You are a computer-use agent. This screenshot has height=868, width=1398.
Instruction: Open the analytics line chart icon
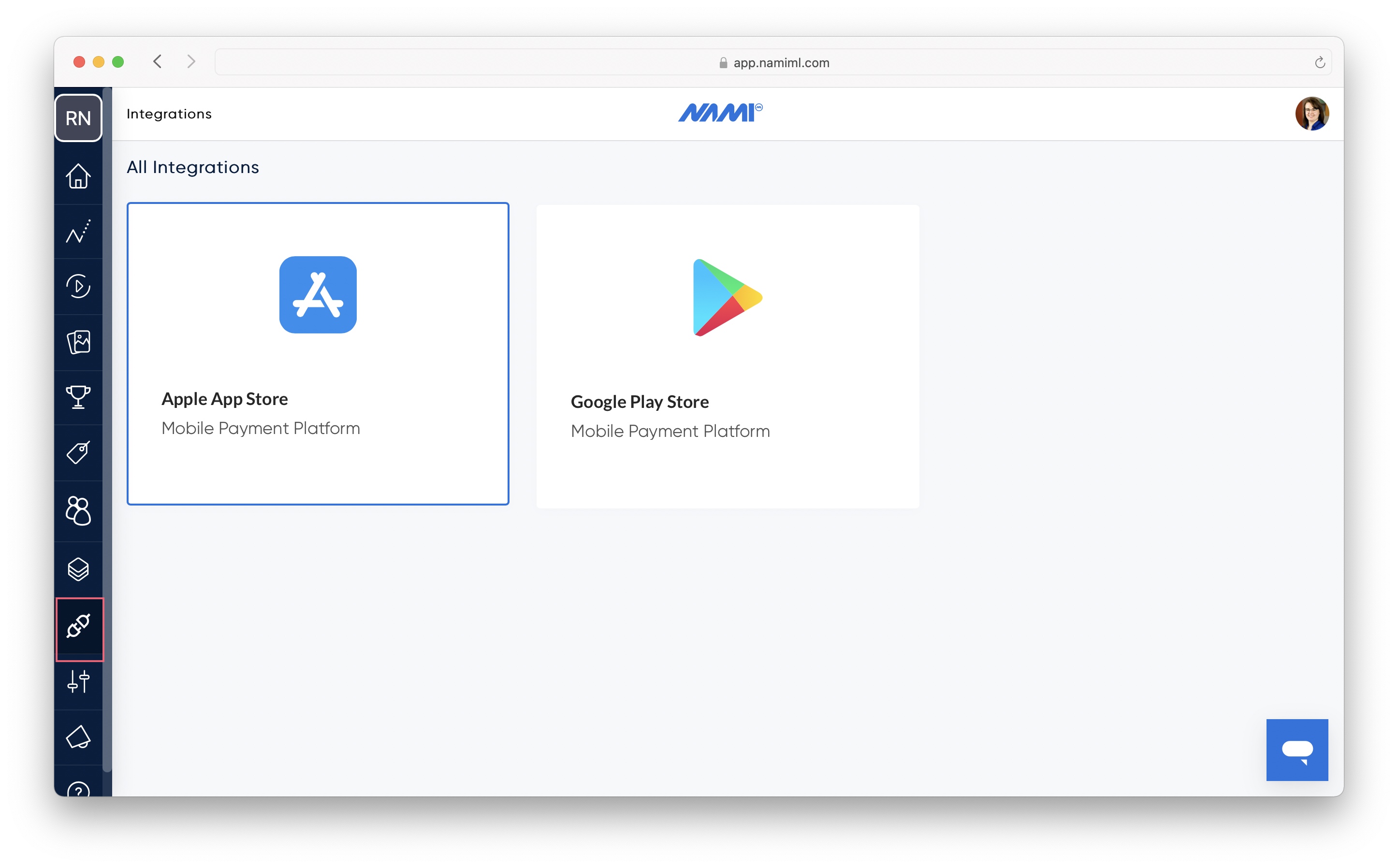pyautogui.click(x=78, y=231)
